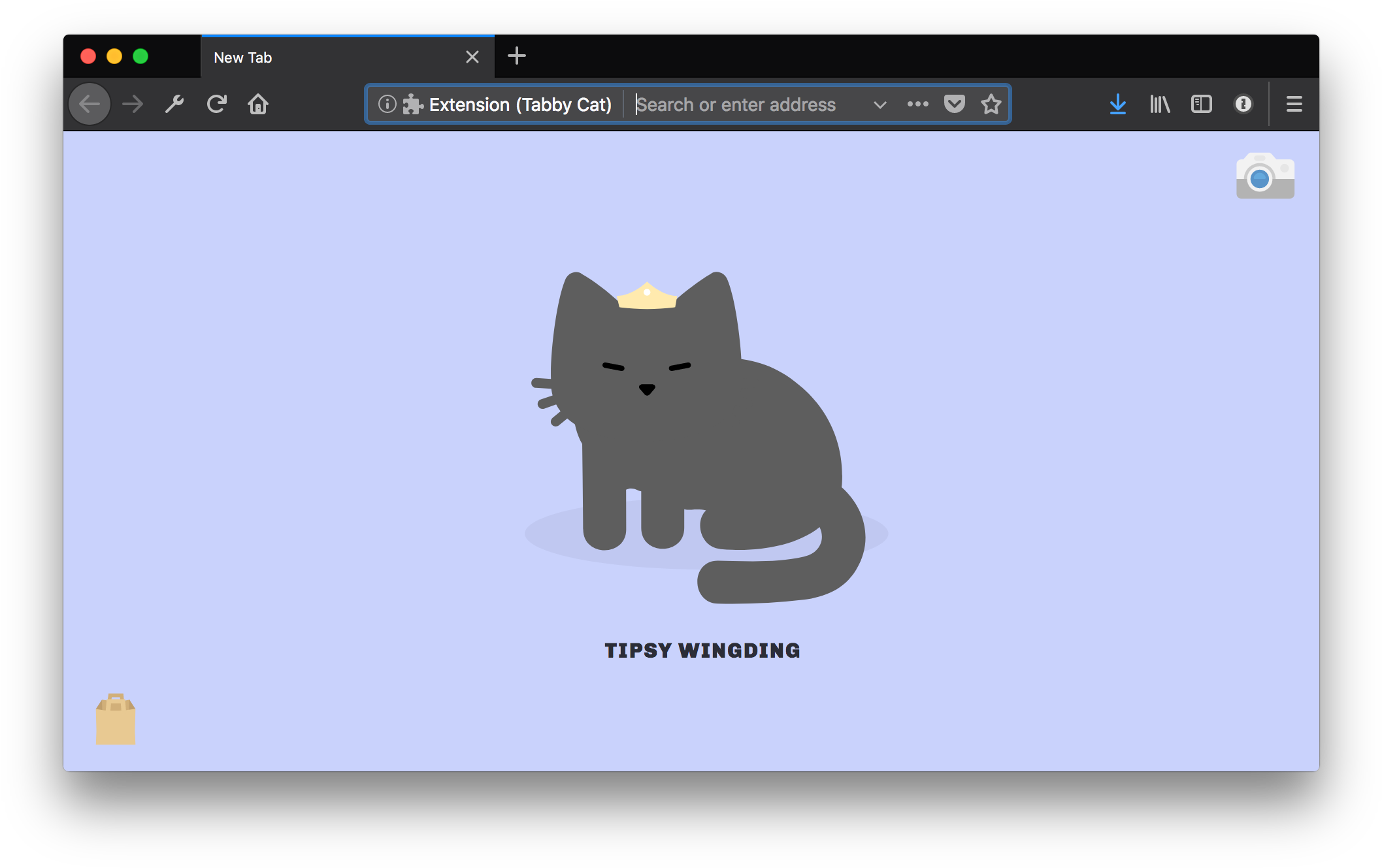Go to the home page icon
Viewport: 1382px width, 868px height.
point(258,104)
